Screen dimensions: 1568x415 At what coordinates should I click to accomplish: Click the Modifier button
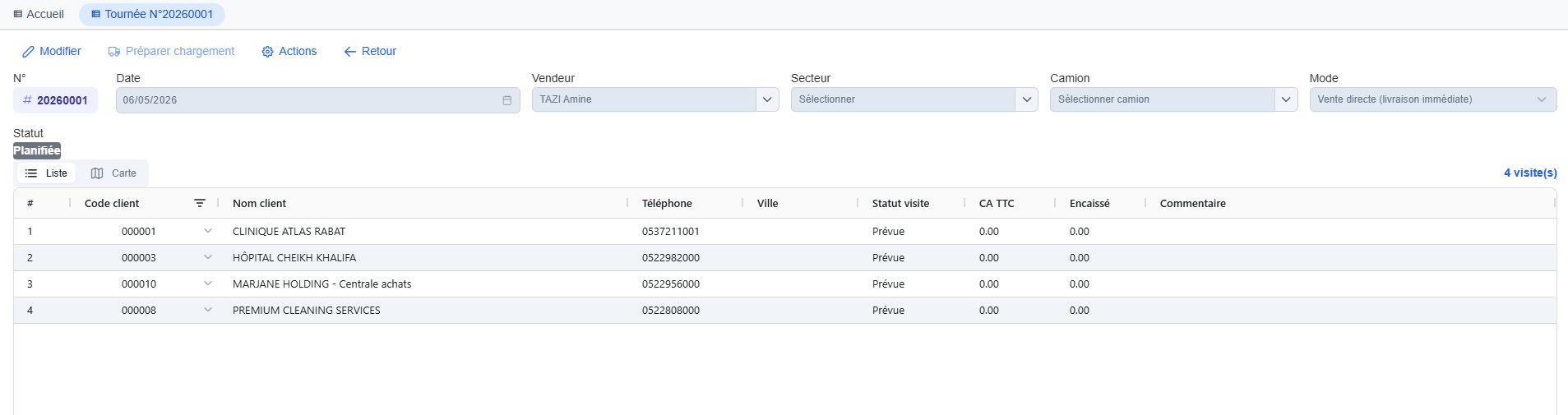click(52, 51)
